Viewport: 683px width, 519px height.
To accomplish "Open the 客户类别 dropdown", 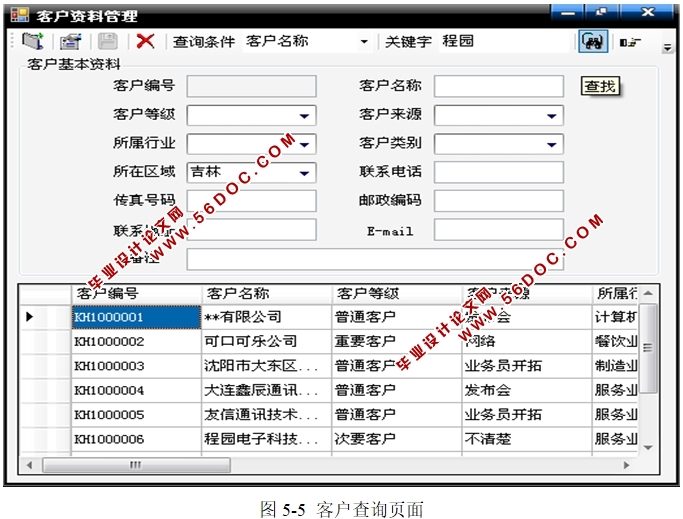I will click(x=552, y=145).
